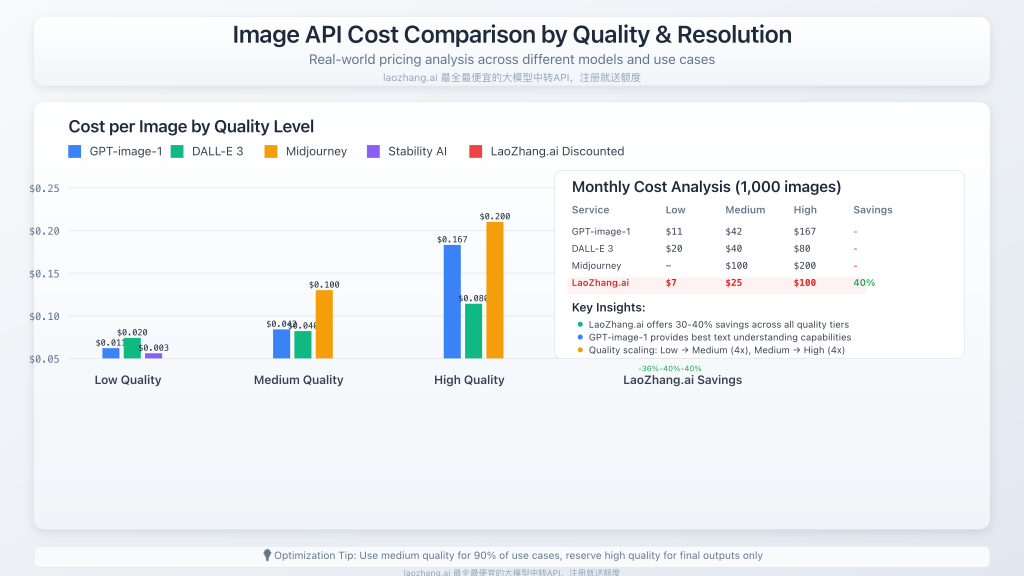Click the High column header in the table
Viewport: 1024px width, 576px height.
click(805, 210)
